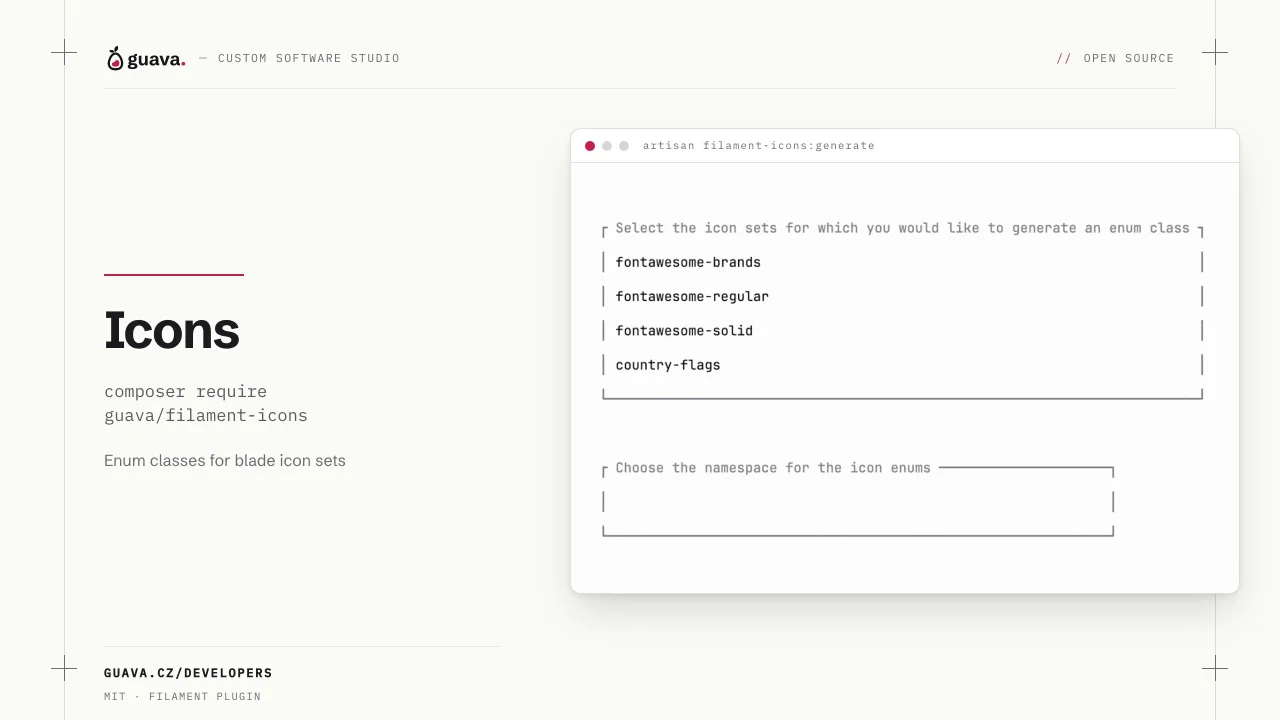This screenshot has width=1280, height=720.
Task: Click the Icons heading
Action: tap(172, 330)
